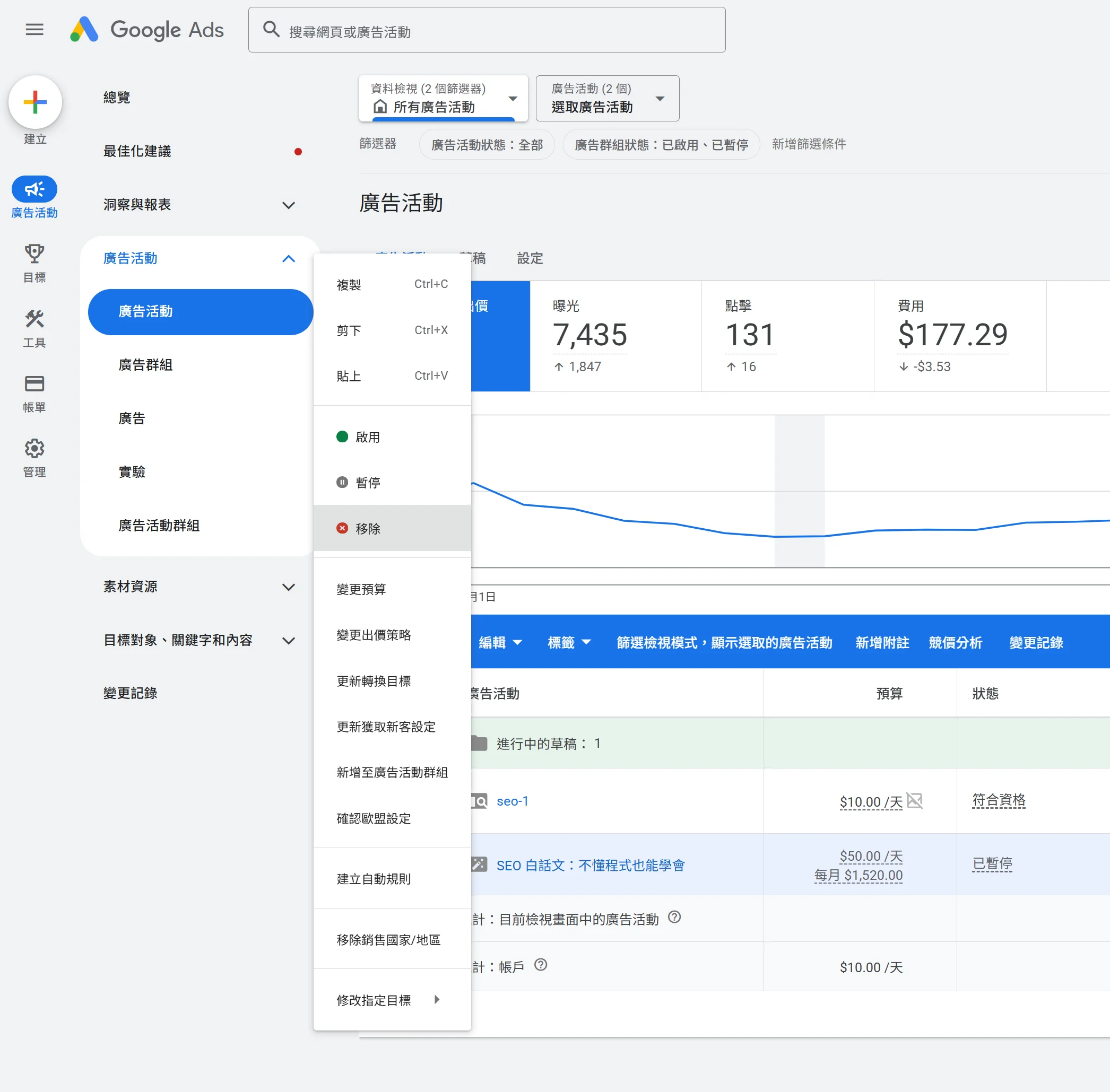
Task: Open 選取廣告活動 dropdown
Action: click(x=608, y=98)
